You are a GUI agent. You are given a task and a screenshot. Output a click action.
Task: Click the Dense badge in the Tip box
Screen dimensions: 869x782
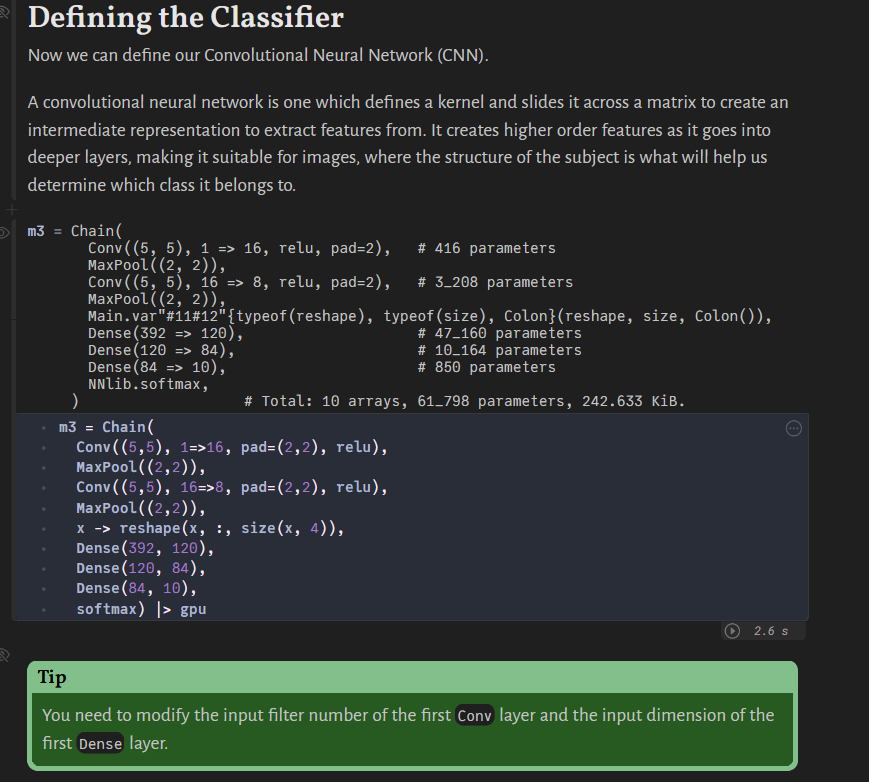pyautogui.click(x=100, y=744)
